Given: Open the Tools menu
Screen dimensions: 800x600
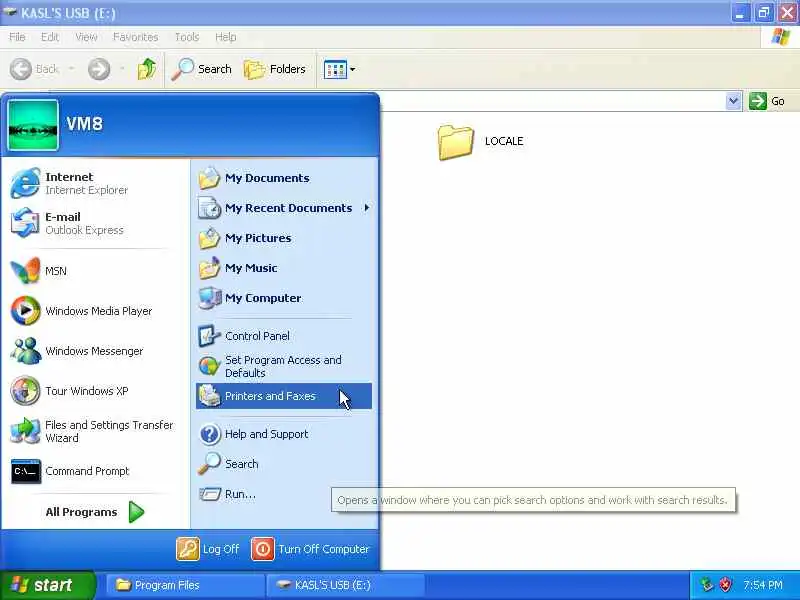Looking at the screenshot, I should click(187, 37).
